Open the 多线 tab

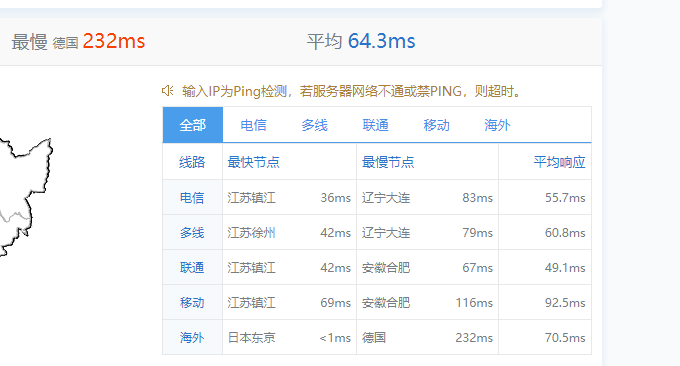[314, 125]
